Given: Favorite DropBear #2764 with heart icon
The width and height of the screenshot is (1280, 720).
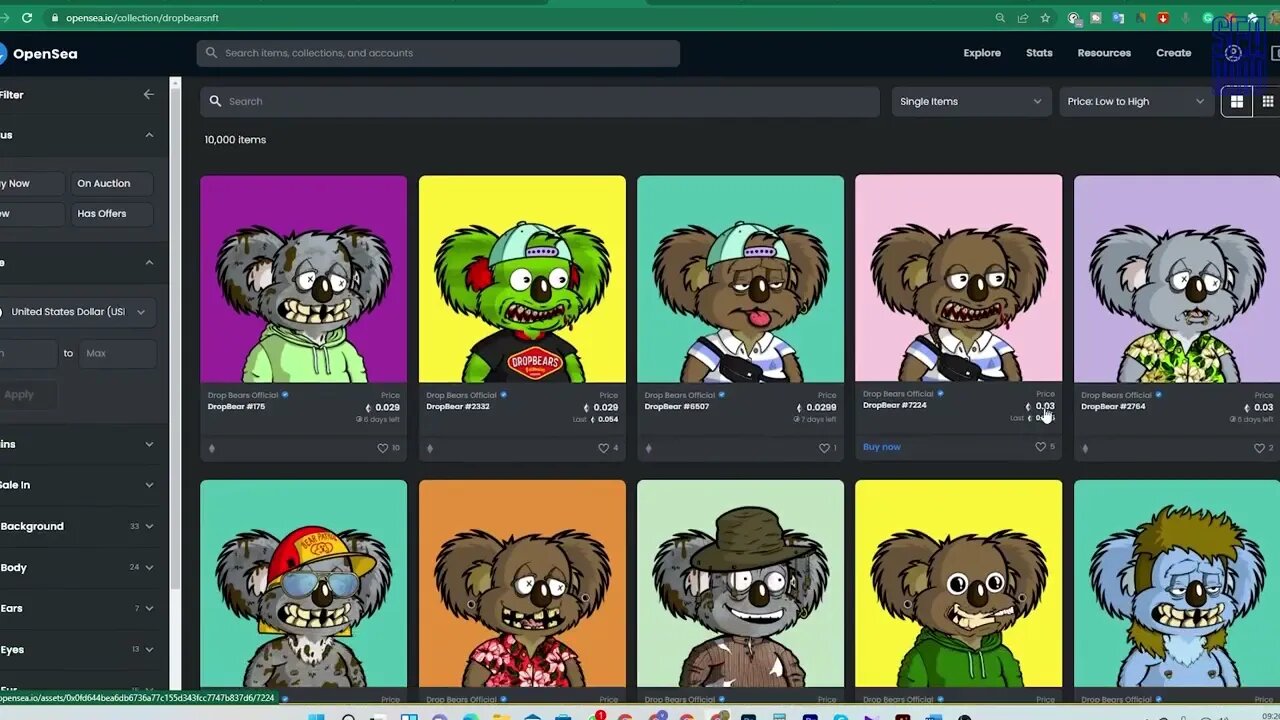Looking at the screenshot, I should pyautogui.click(x=1259, y=448).
